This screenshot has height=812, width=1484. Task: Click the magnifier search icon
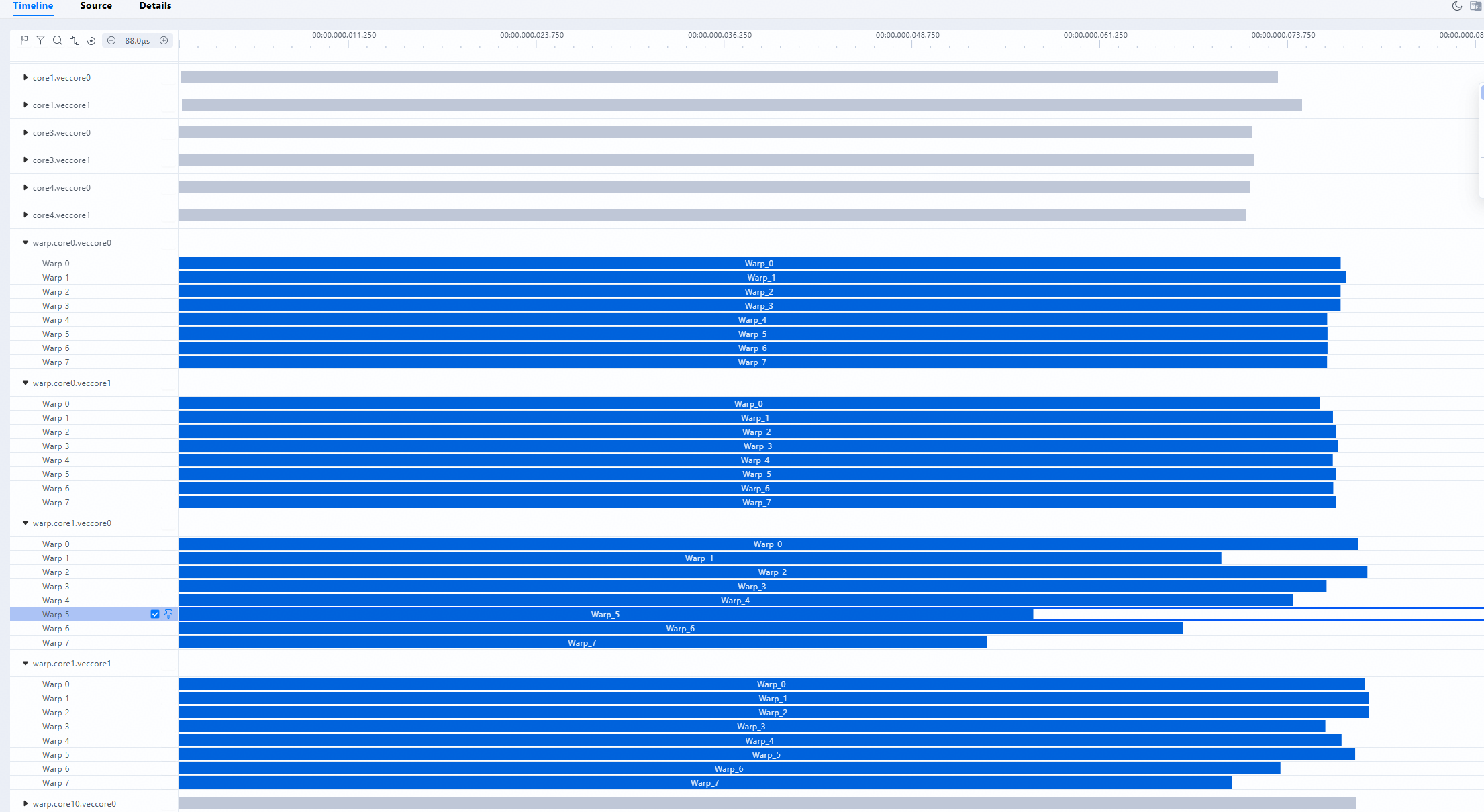click(58, 40)
